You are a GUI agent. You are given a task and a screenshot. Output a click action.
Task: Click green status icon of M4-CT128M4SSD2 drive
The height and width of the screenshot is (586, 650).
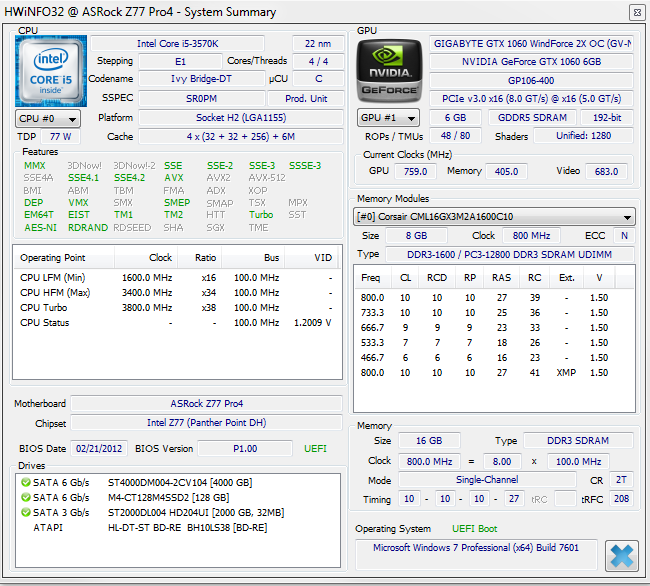[x=26, y=497]
